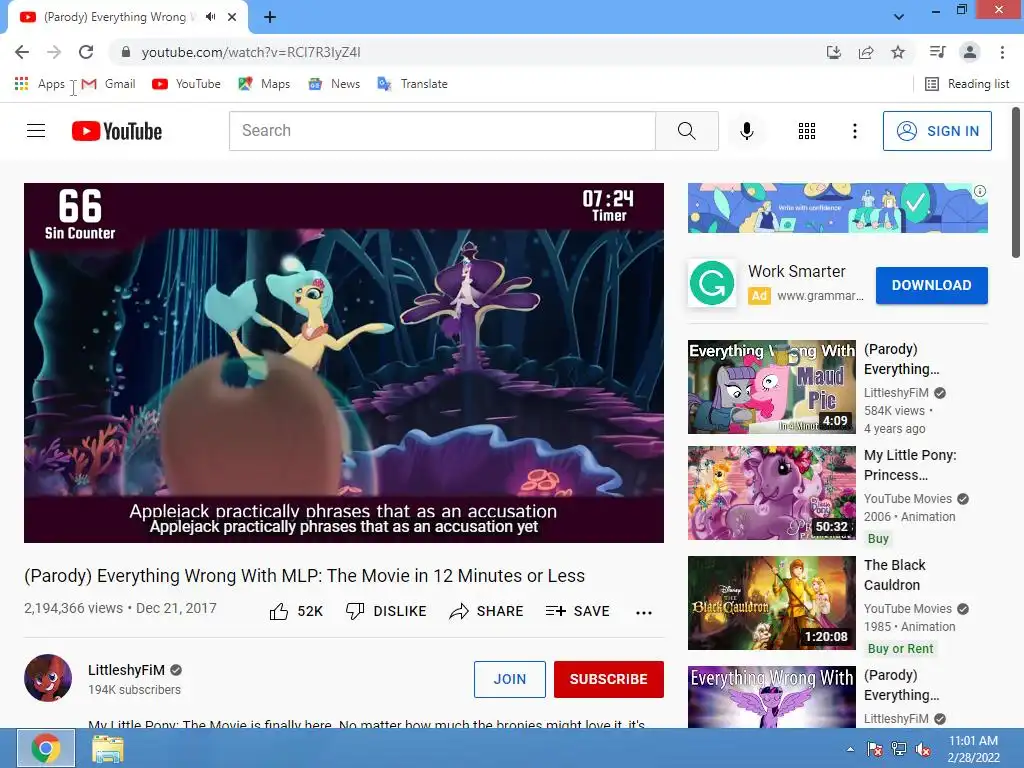1024x768 pixels.
Task: Click the network tray icon
Action: (x=899, y=749)
